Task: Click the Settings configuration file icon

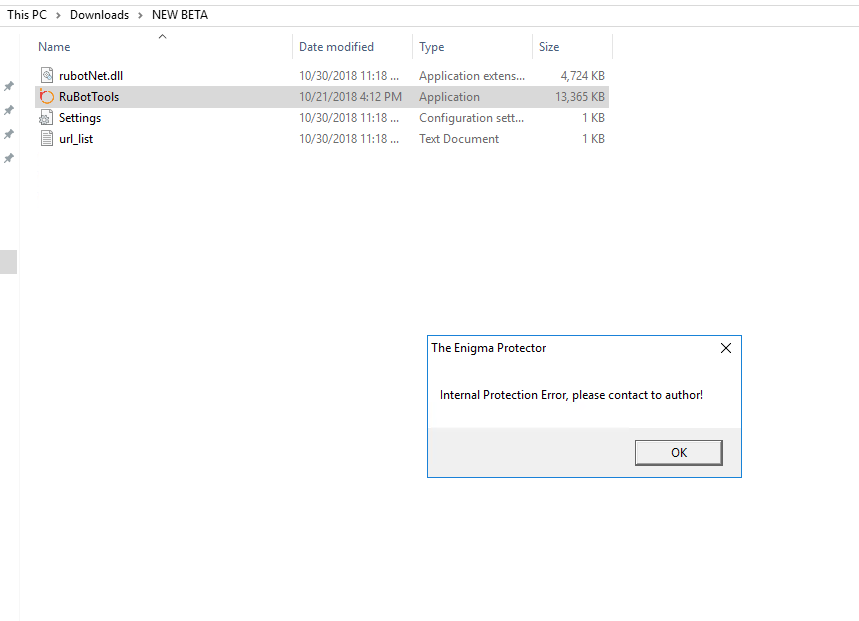Action: [x=46, y=118]
